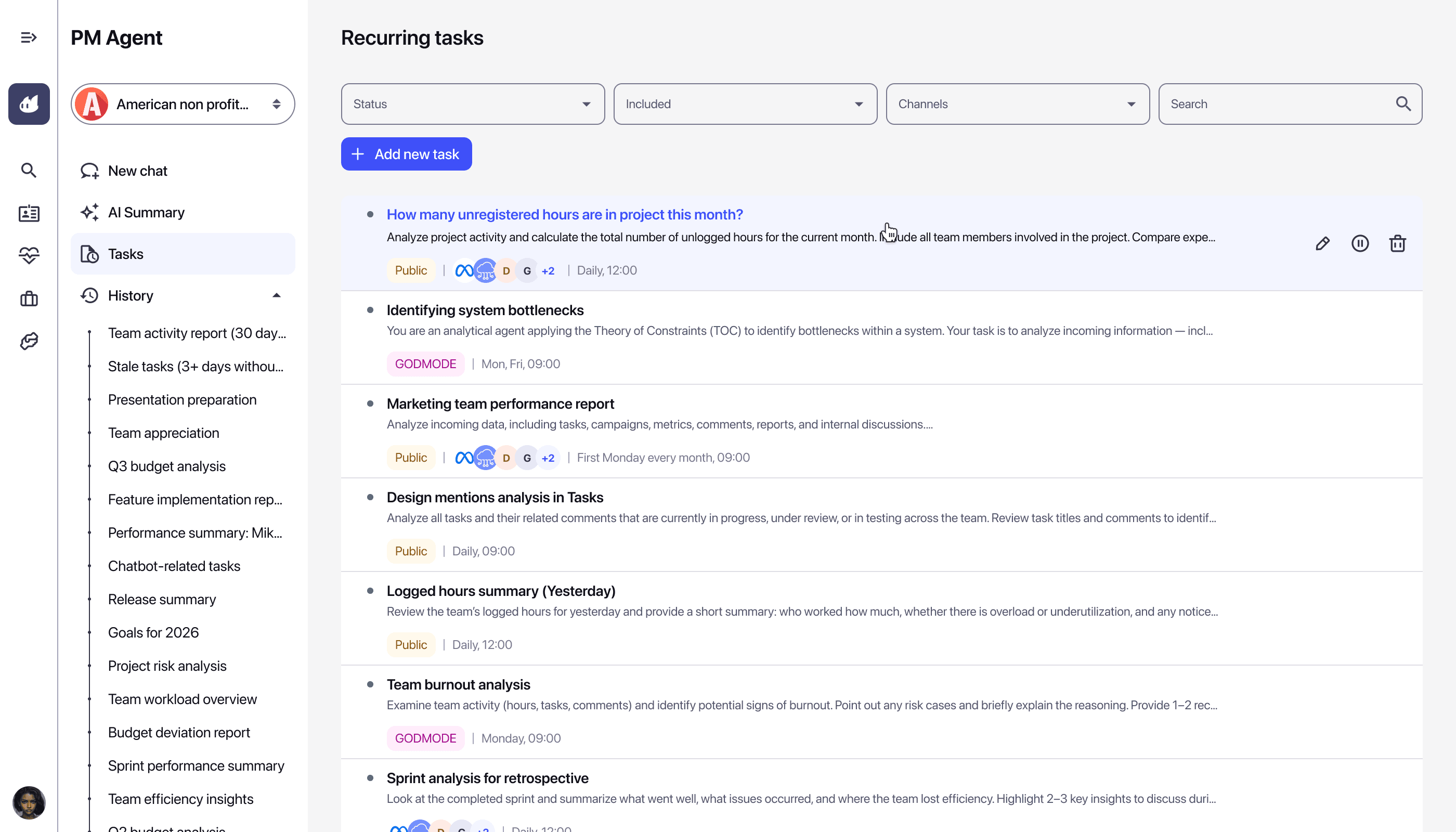Screen dimensions: 1456x832
Task: Open the Status filter dropdown
Action: coord(473,104)
